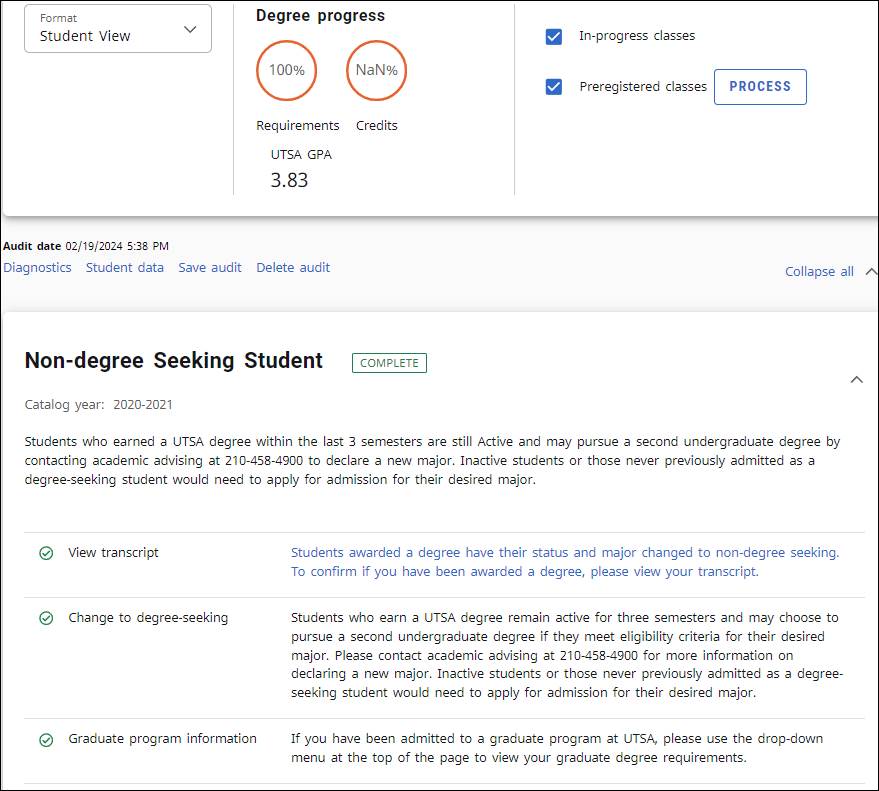879x791 pixels.
Task: Click the UTSA GPA value 3.83
Action: pyautogui.click(x=289, y=181)
